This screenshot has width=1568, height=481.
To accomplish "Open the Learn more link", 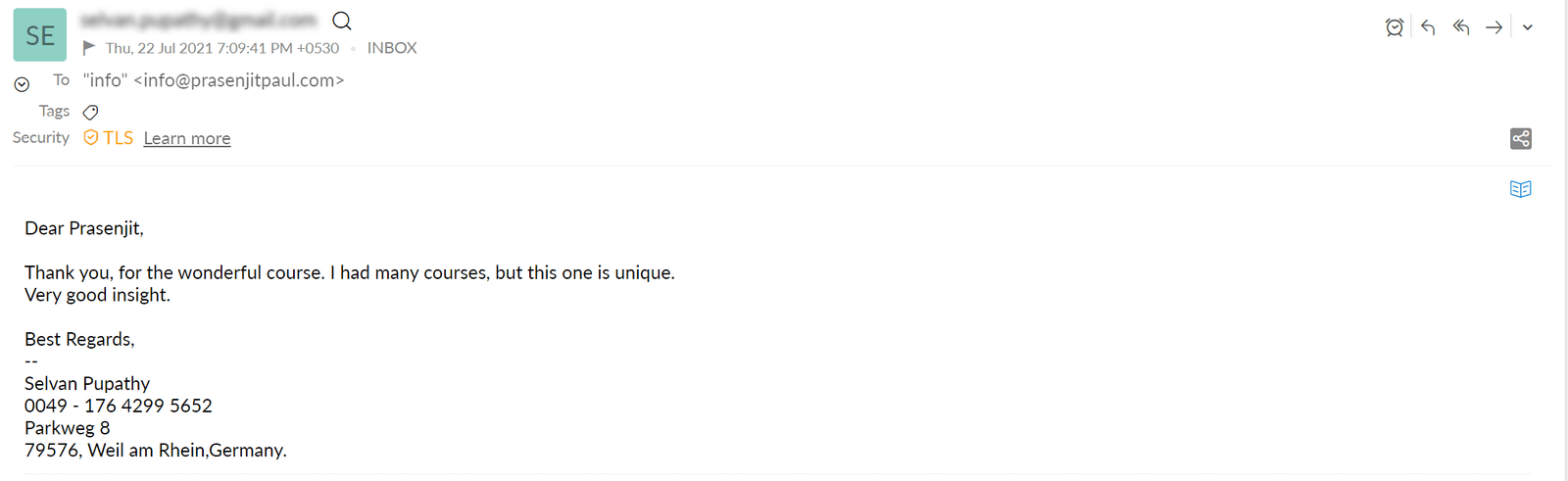I will [187, 138].
